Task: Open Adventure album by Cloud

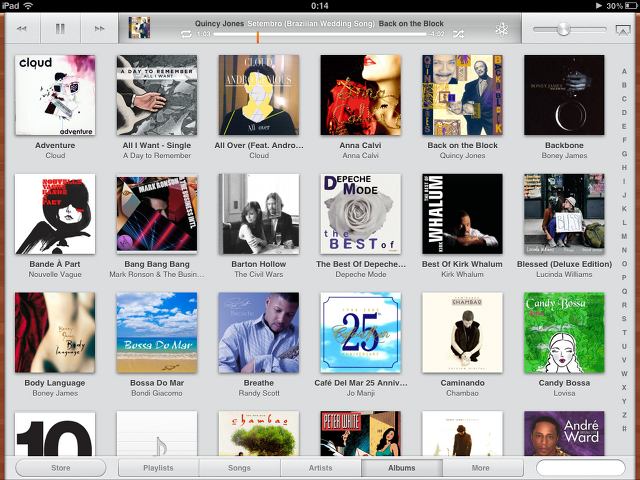Action: coord(55,95)
